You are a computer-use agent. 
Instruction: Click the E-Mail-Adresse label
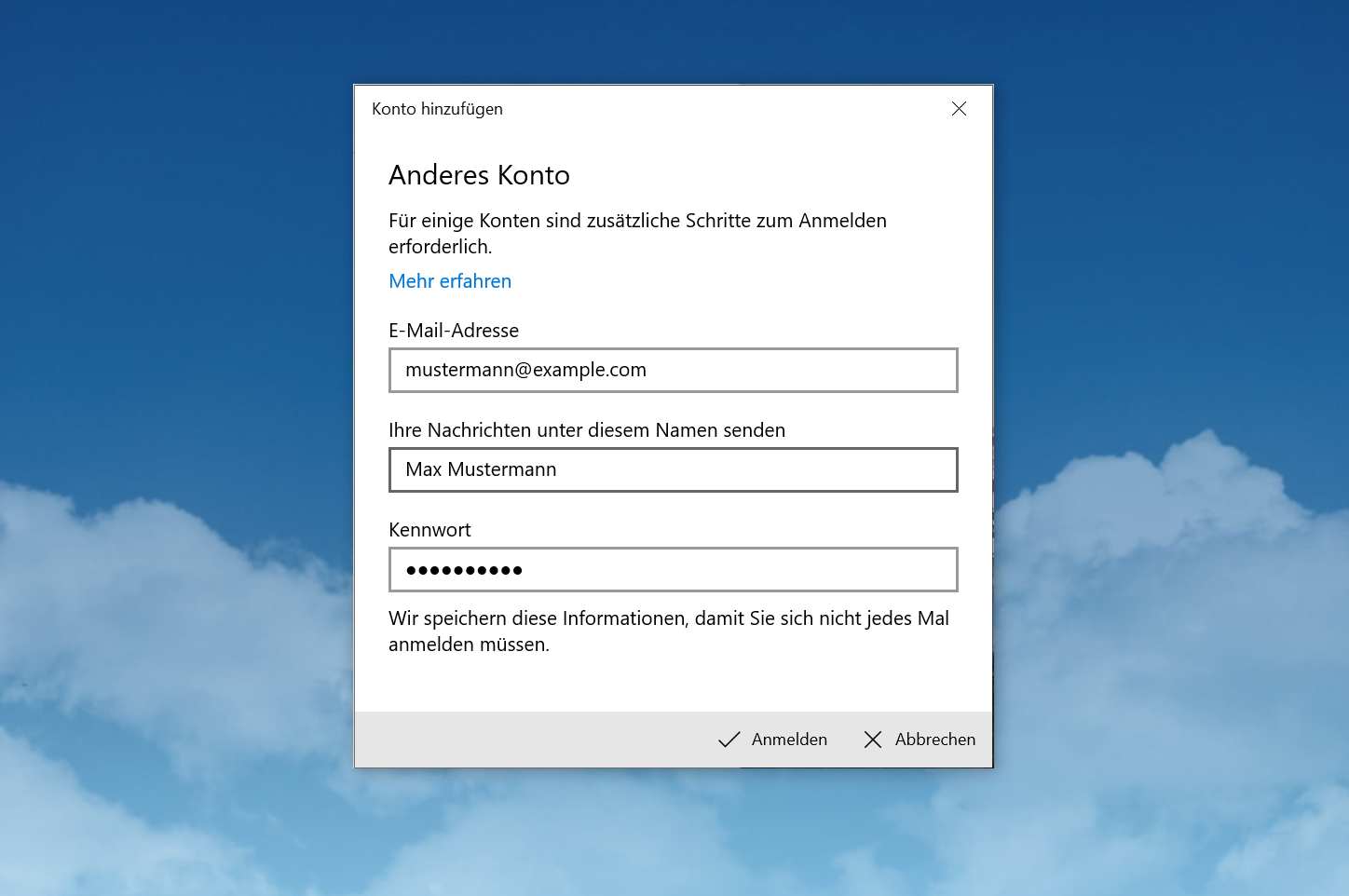point(454,331)
